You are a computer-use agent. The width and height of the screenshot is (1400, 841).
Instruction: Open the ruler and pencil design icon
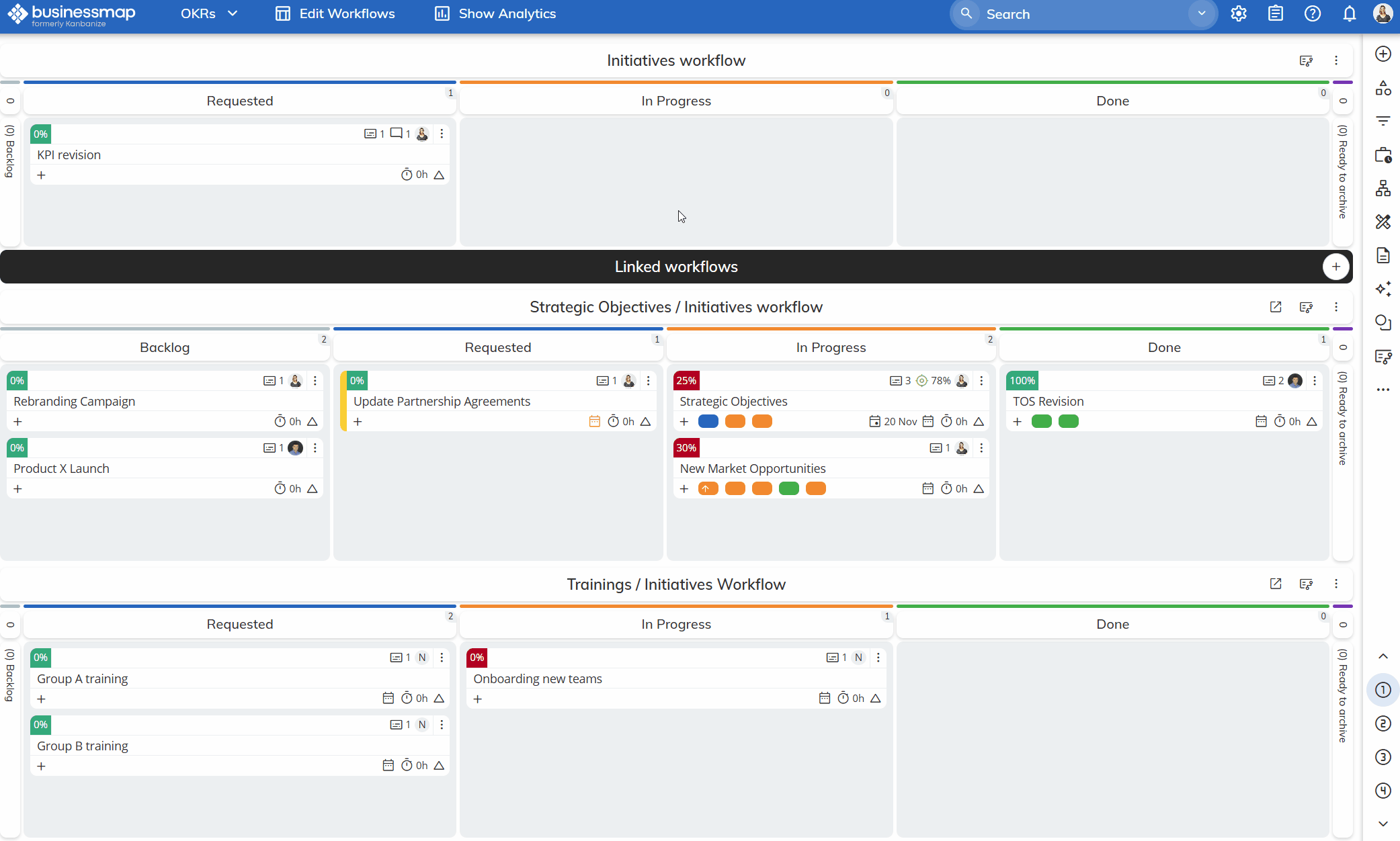(1383, 222)
